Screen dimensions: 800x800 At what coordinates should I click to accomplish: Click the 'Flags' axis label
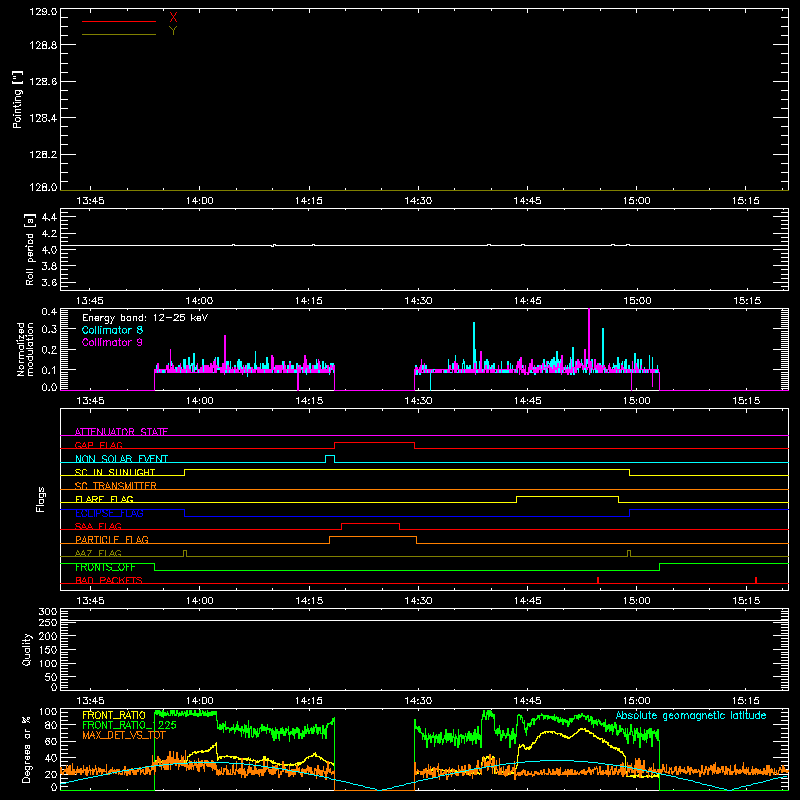40,499
